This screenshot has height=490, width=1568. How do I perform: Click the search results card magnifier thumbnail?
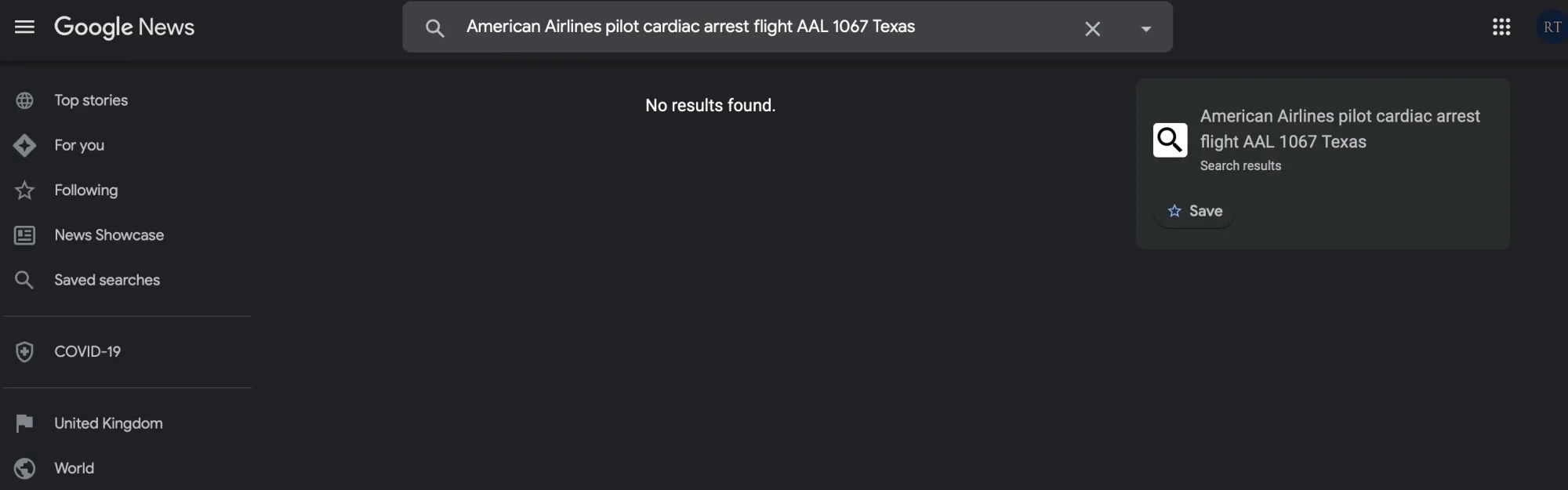[1170, 140]
